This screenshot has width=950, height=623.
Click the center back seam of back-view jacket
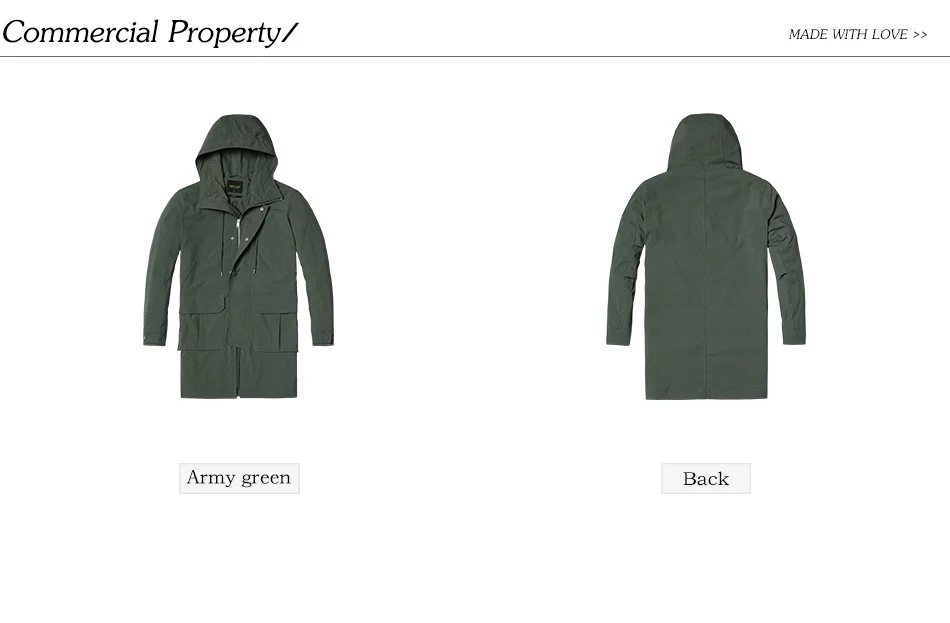[706, 284]
